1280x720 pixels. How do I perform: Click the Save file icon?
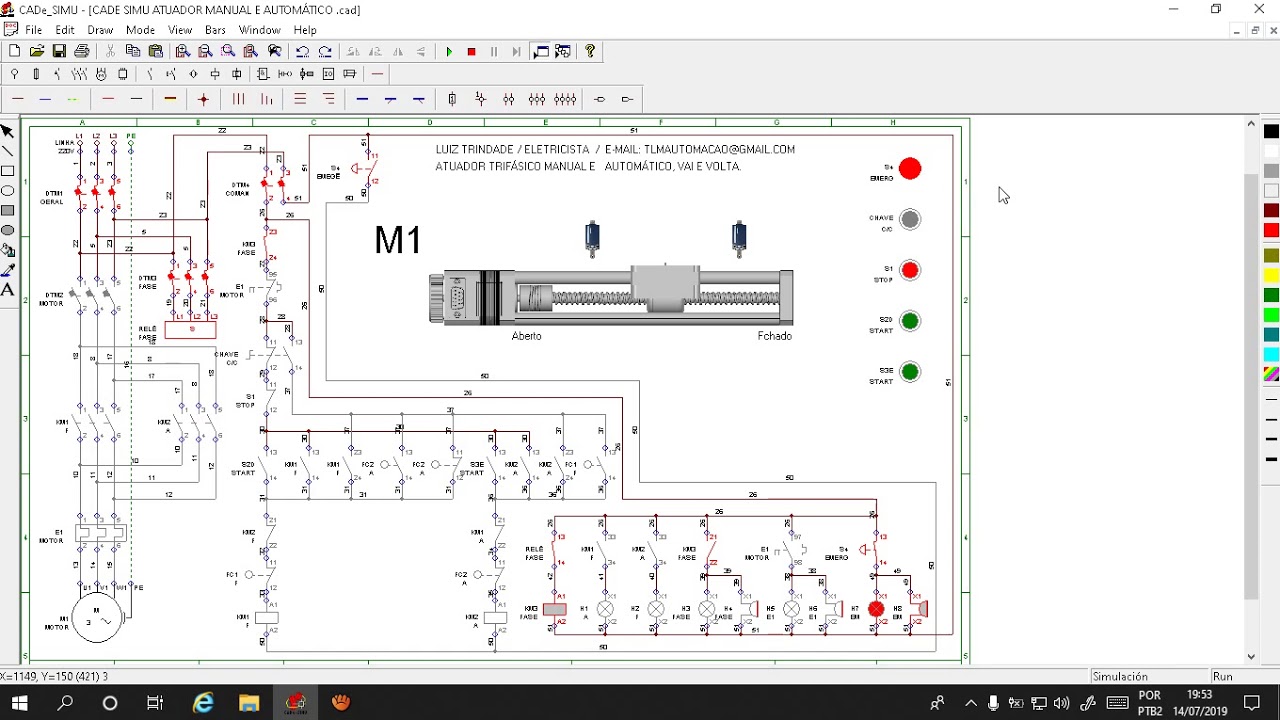coord(59,51)
